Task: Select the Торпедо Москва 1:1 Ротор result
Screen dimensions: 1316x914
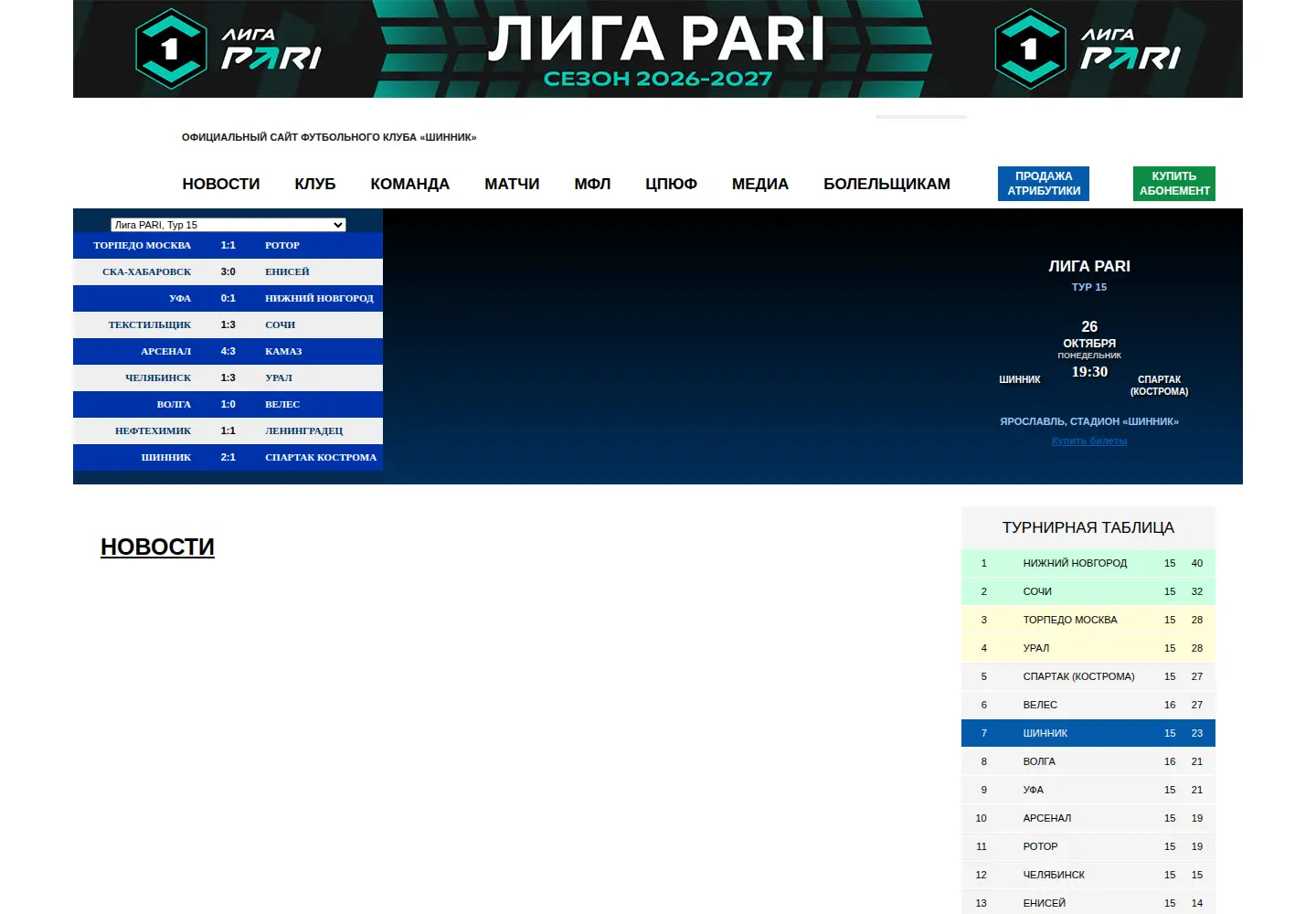Action: click(x=228, y=245)
